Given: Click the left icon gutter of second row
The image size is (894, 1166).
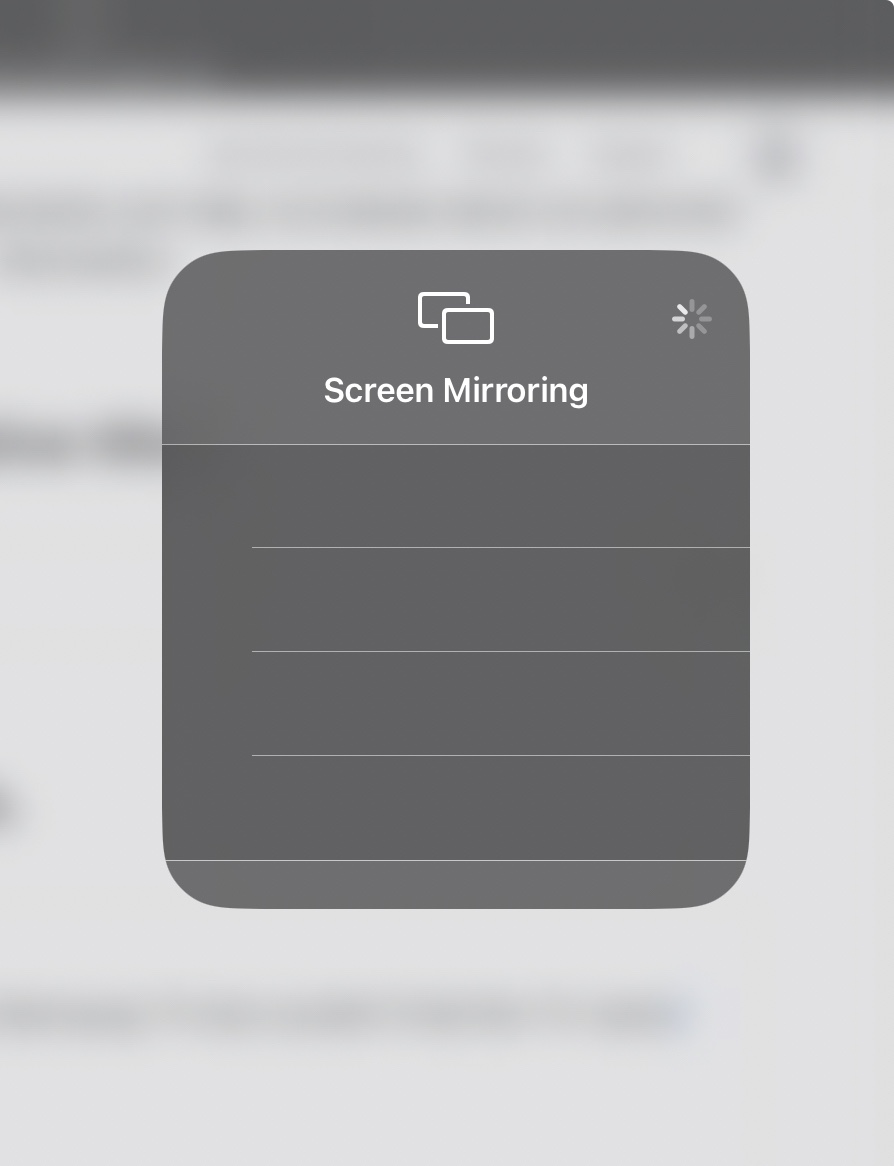Looking at the screenshot, I should (207, 600).
